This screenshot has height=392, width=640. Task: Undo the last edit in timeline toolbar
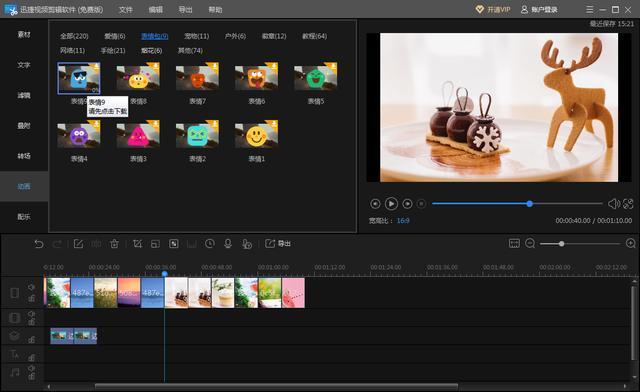click(x=39, y=244)
